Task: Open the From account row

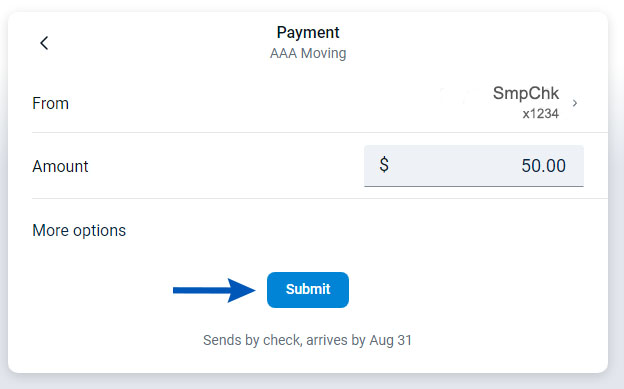Action: tap(320, 104)
